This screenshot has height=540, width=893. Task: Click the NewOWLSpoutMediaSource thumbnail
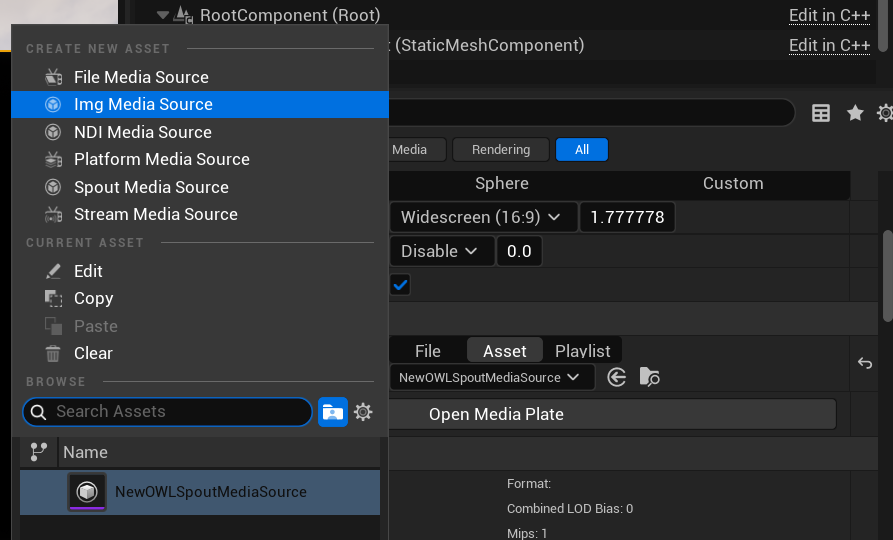pos(87,492)
